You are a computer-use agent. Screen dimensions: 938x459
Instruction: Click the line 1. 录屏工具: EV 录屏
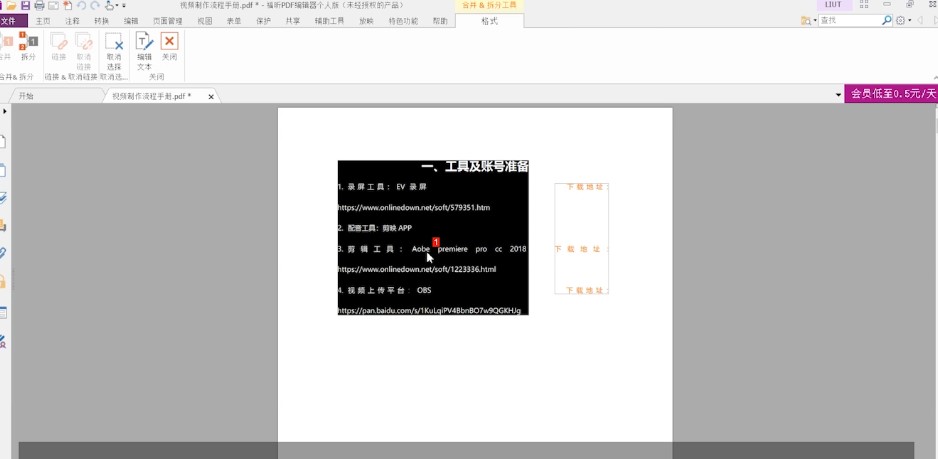[382, 187]
